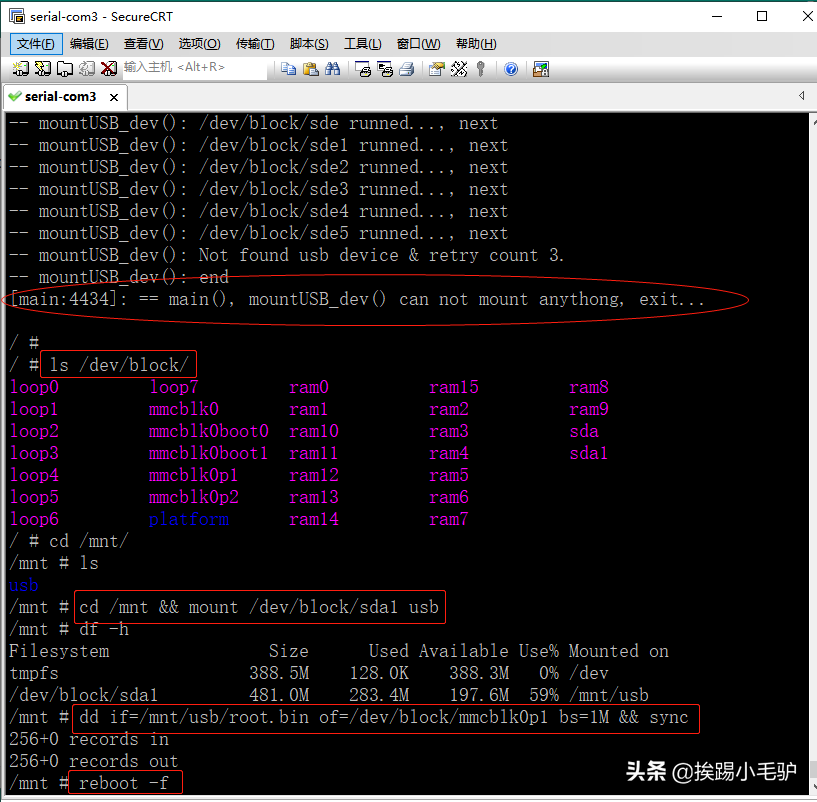Click 'loop7' in terminal listing
Viewport: 817px width, 802px height.
pos(174,387)
